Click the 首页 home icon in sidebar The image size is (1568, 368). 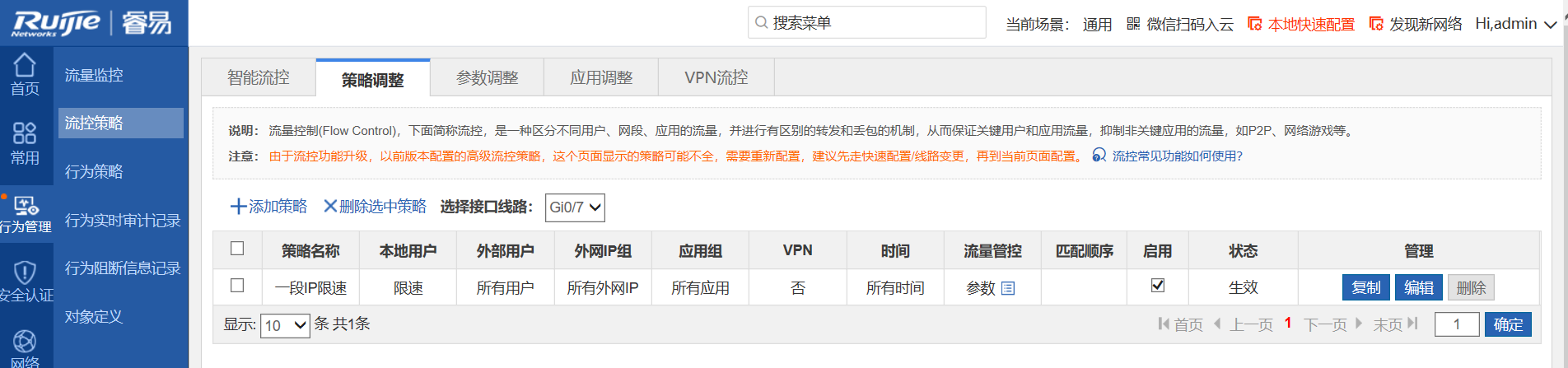click(x=25, y=66)
